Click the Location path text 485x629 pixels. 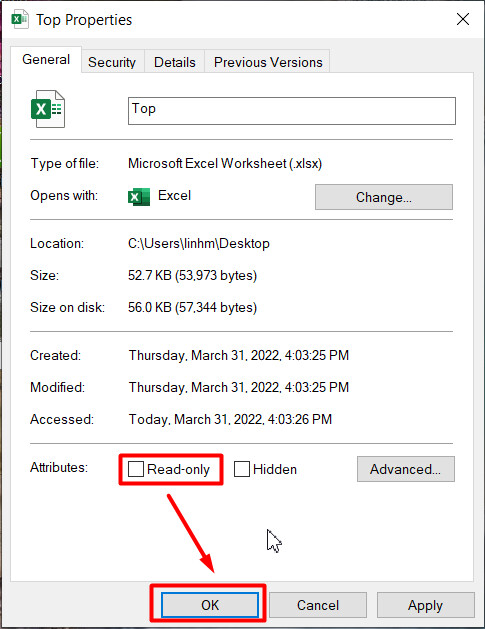(199, 243)
